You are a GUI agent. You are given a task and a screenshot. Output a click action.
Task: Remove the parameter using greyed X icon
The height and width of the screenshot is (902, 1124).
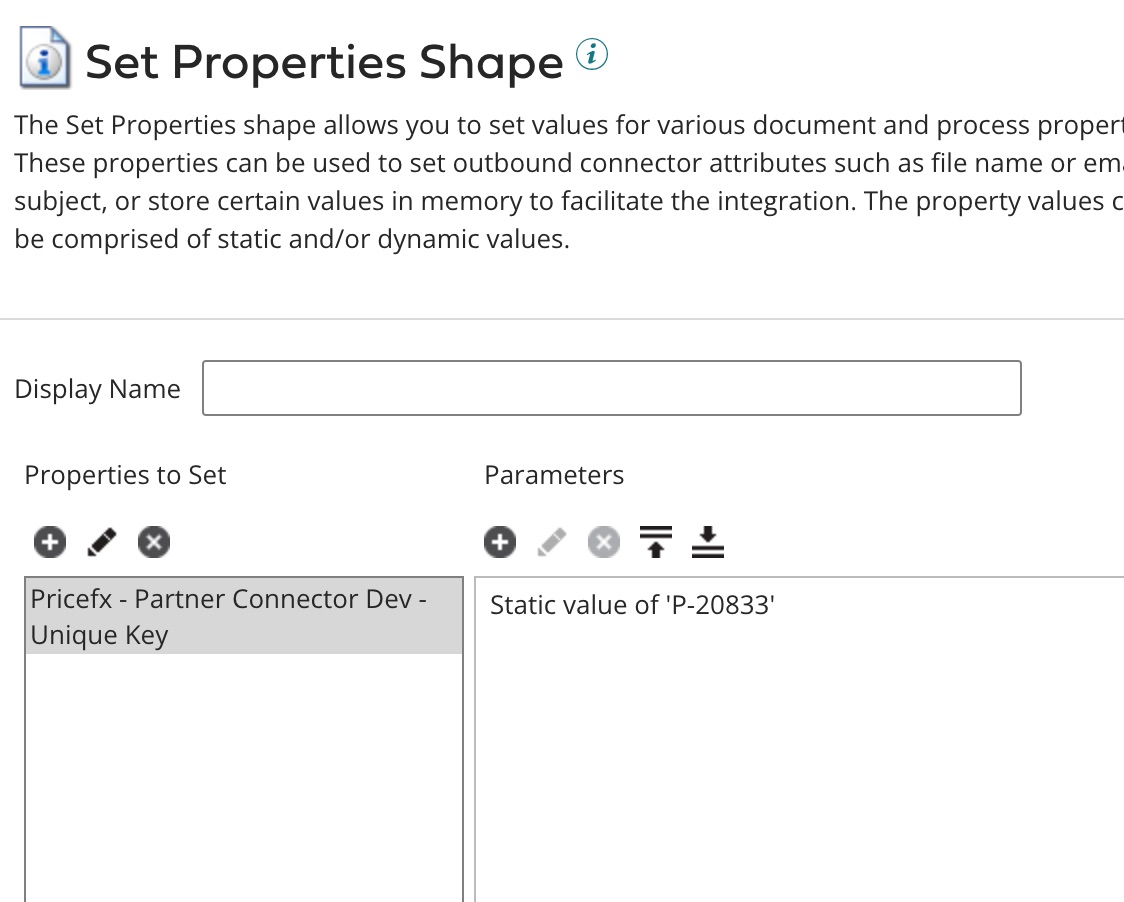pos(603,542)
